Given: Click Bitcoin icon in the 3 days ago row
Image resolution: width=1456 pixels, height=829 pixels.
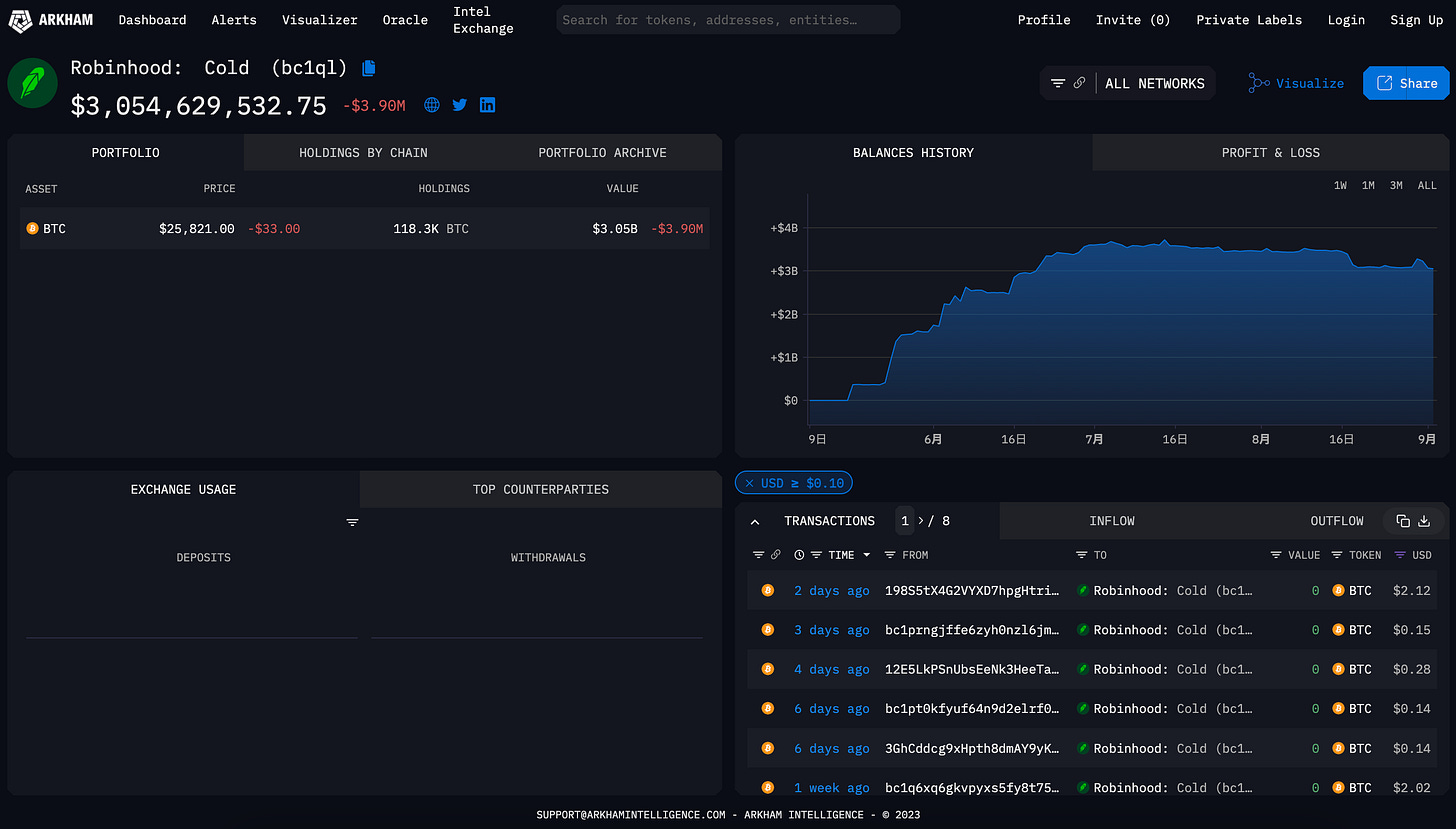Looking at the screenshot, I should click(x=768, y=630).
